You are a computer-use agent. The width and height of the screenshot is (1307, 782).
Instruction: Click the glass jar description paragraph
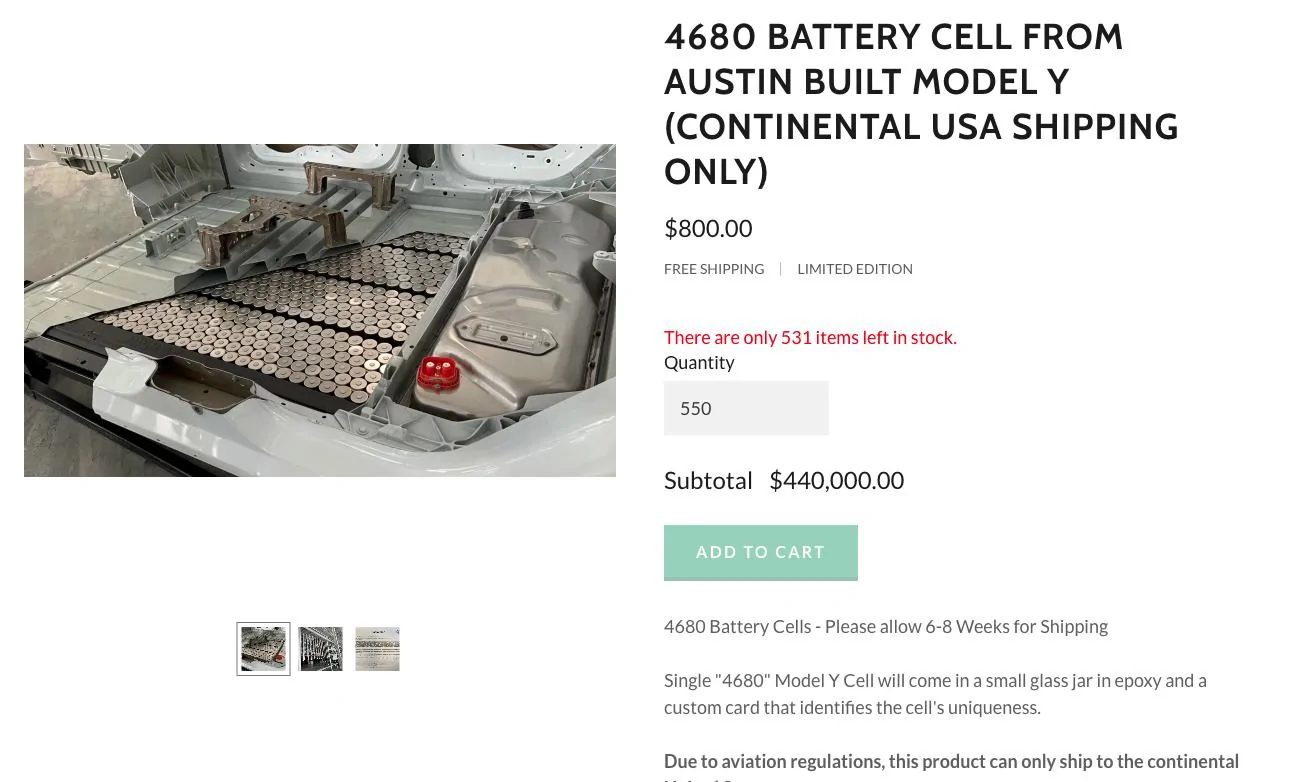[935, 693]
